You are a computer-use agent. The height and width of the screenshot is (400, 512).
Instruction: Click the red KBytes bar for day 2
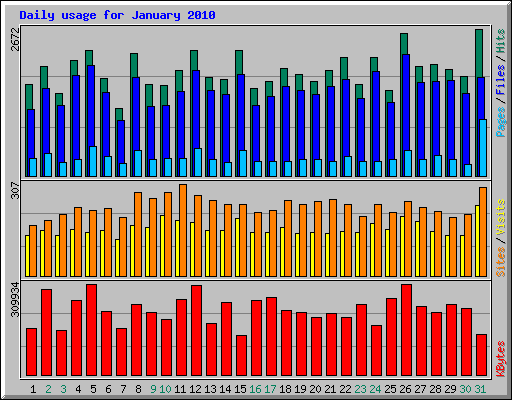pyautogui.click(x=47, y=333)
